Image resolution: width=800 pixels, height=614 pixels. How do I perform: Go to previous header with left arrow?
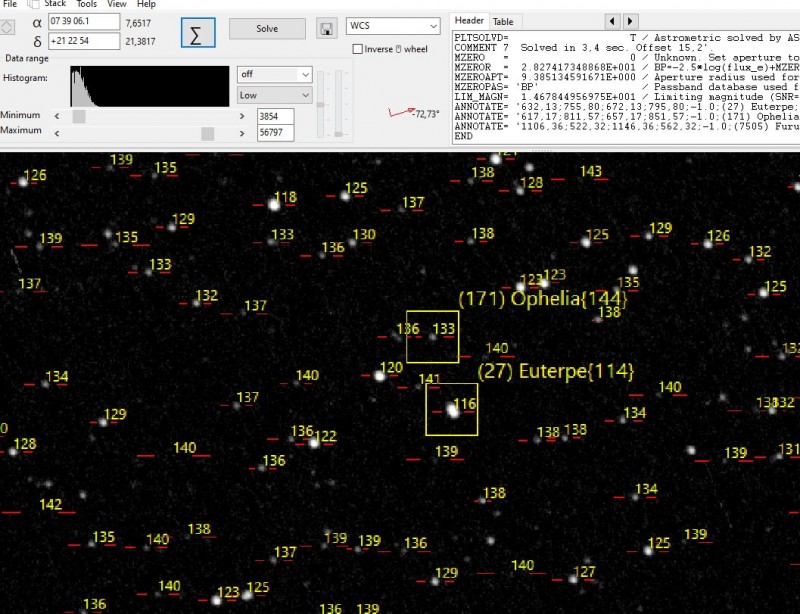click(x=612, y=21)
